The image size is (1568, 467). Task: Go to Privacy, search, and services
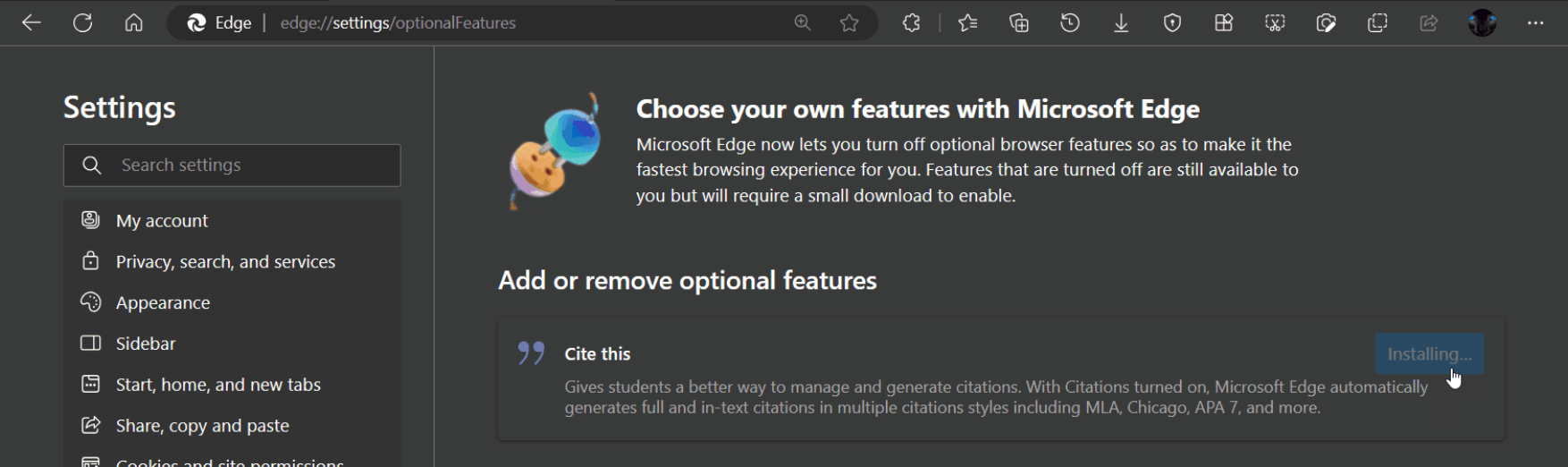click(x=225, y=262)
